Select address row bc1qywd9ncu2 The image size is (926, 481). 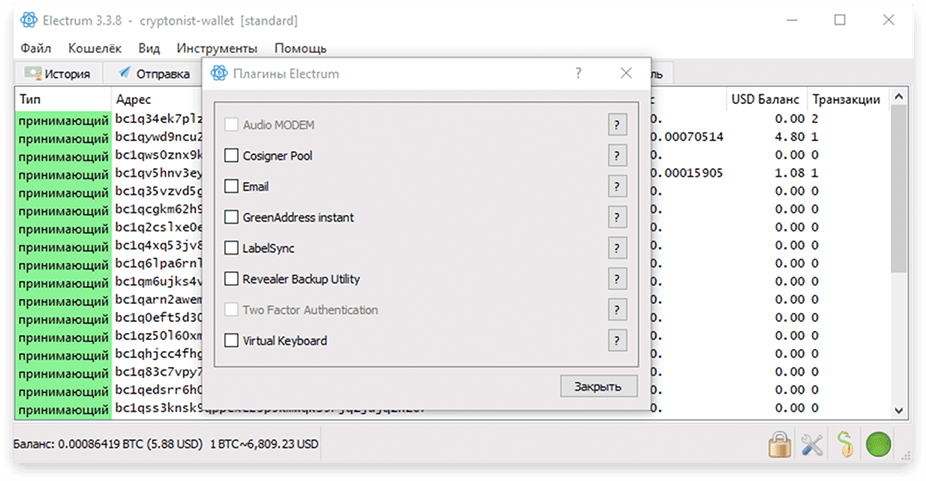tap(159, 137)
